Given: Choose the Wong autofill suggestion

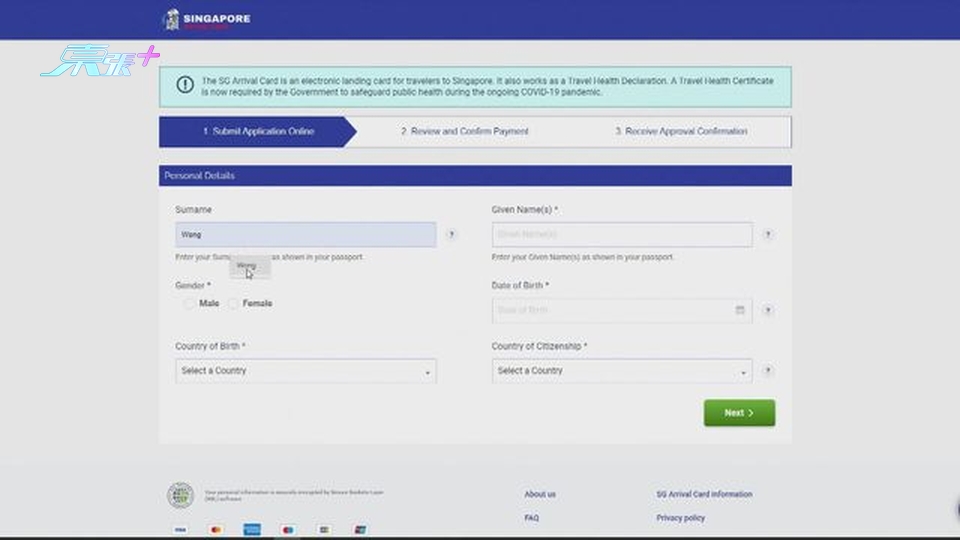Looking at the screenshot, I should [x=250, y=266].
